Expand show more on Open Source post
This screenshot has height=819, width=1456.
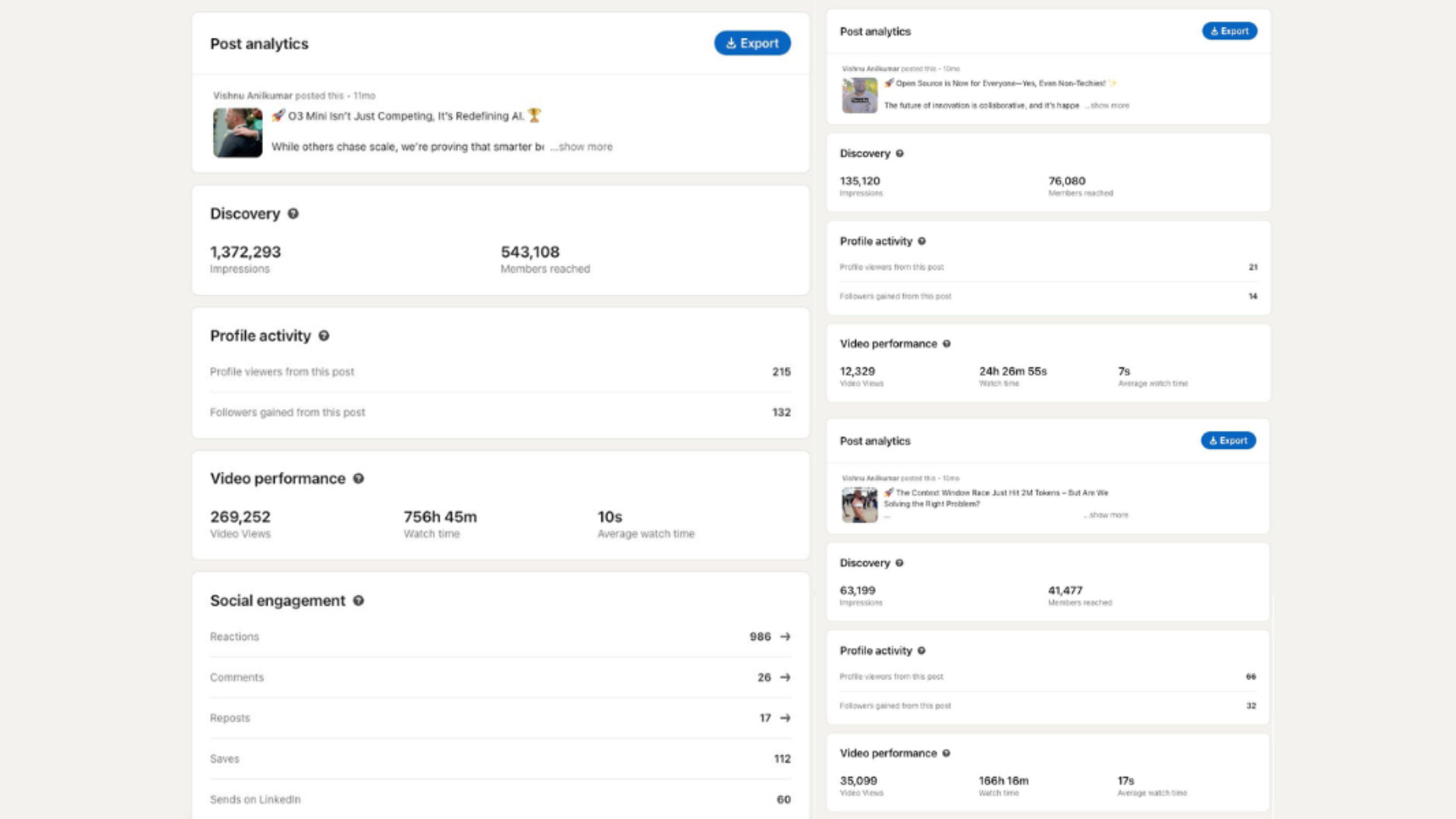click(x=1109, y=105)
